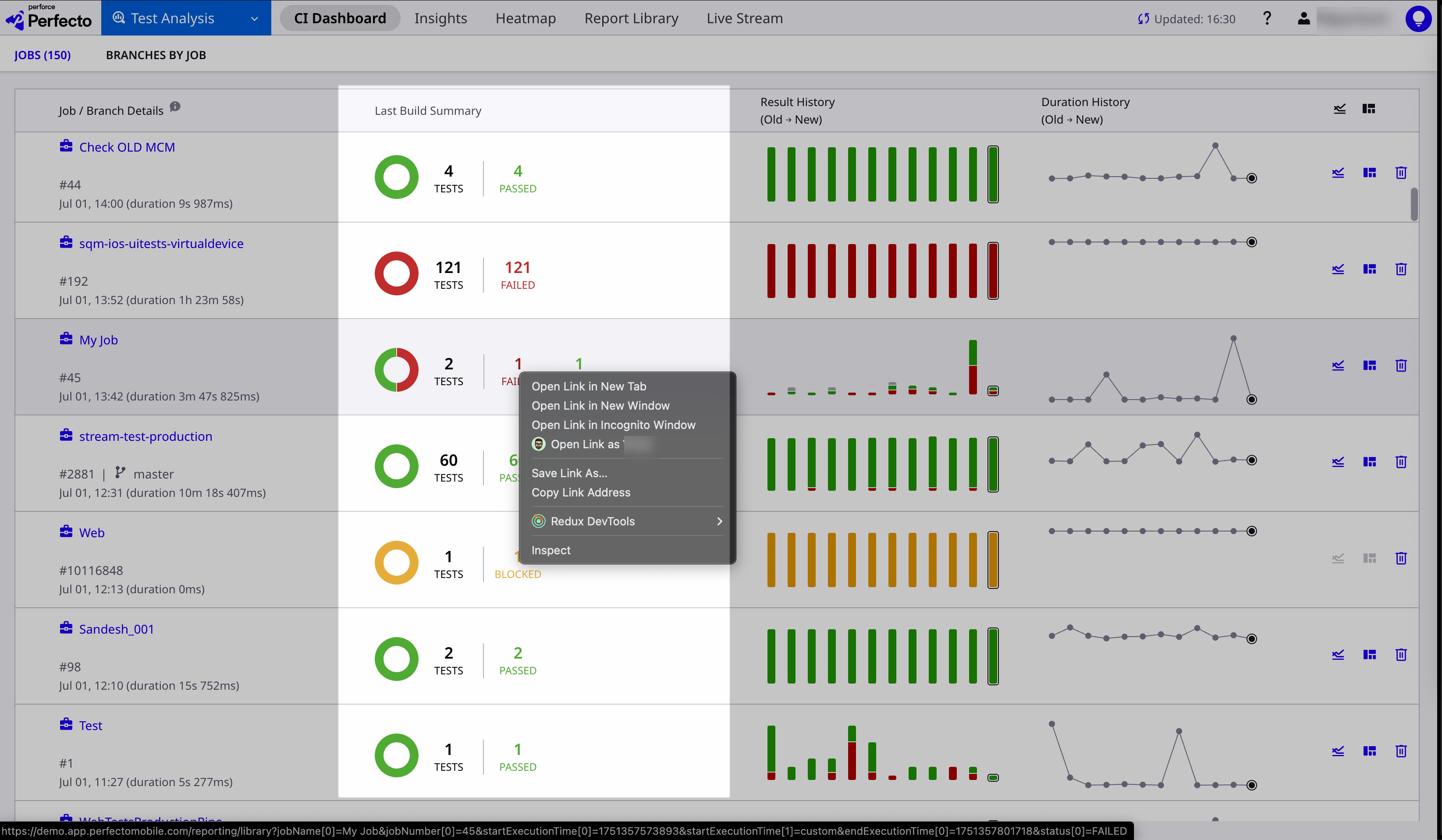Screen dimensions: 1442x840
Task: Open trend chart for Sandesh_001
Action: [1338, 655]
